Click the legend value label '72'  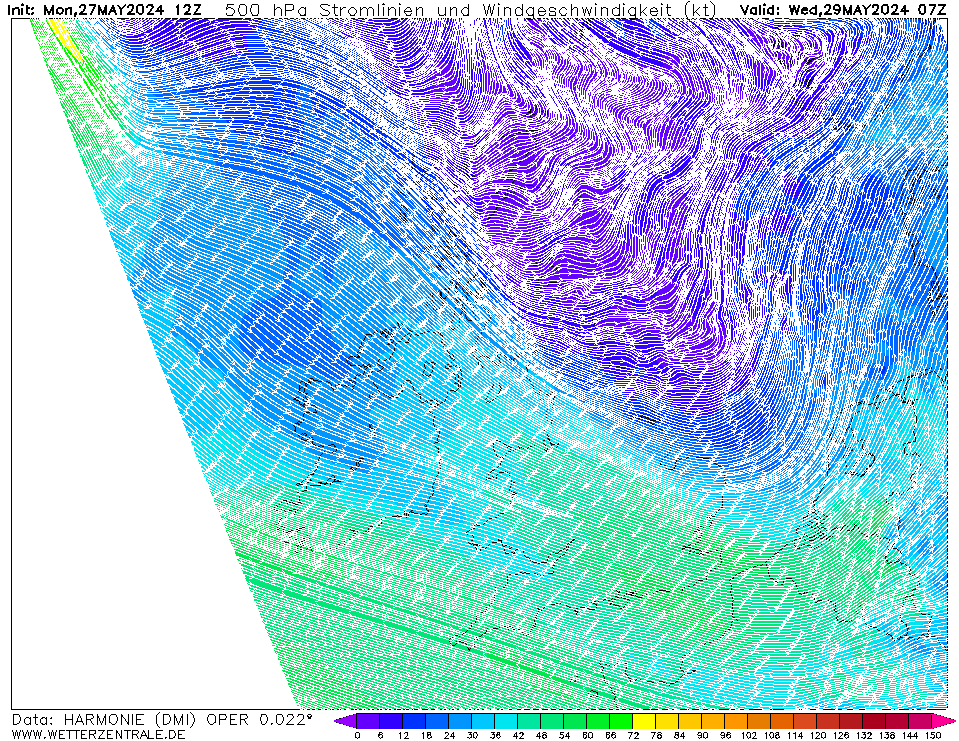[x=634, y=735]
